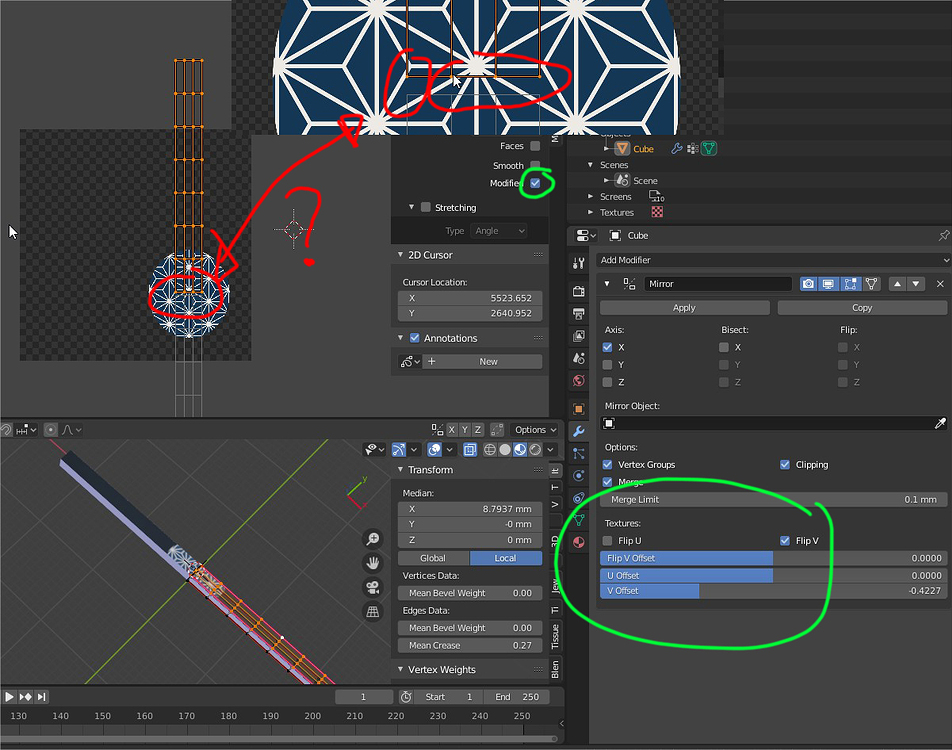Toggle proportional editing button
952x750 pixels.
[51, 430]
